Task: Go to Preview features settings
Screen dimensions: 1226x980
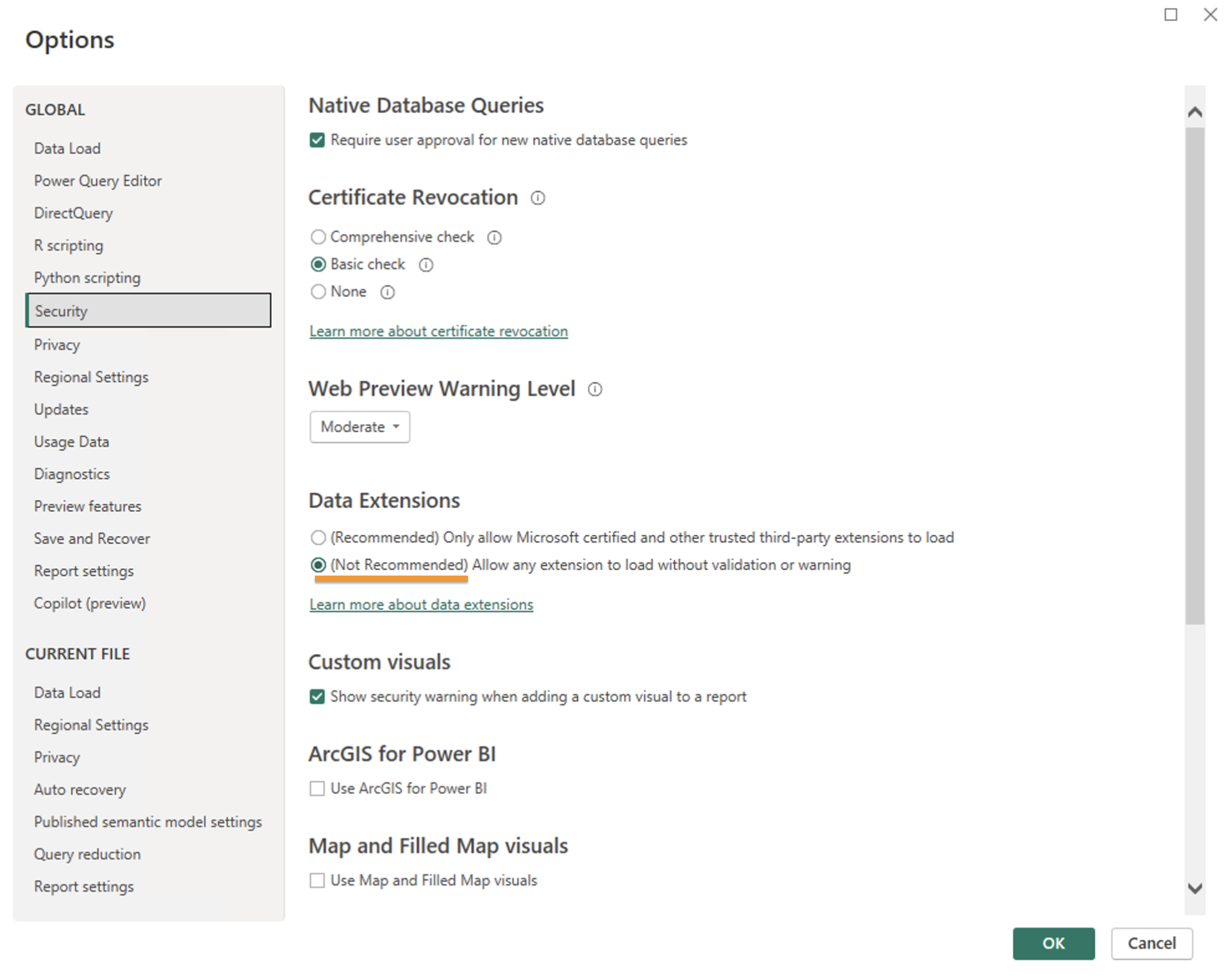Action: [87, 506]
